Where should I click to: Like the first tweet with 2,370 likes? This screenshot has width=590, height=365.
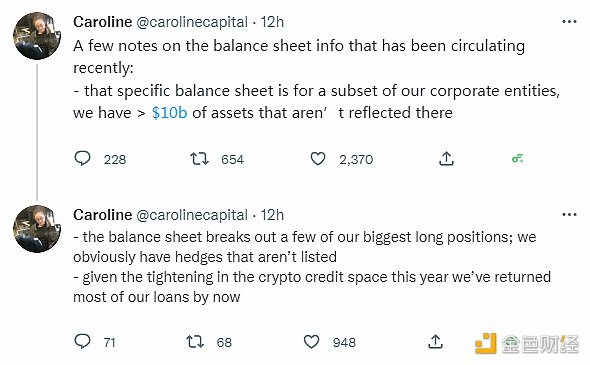[318, 159]
